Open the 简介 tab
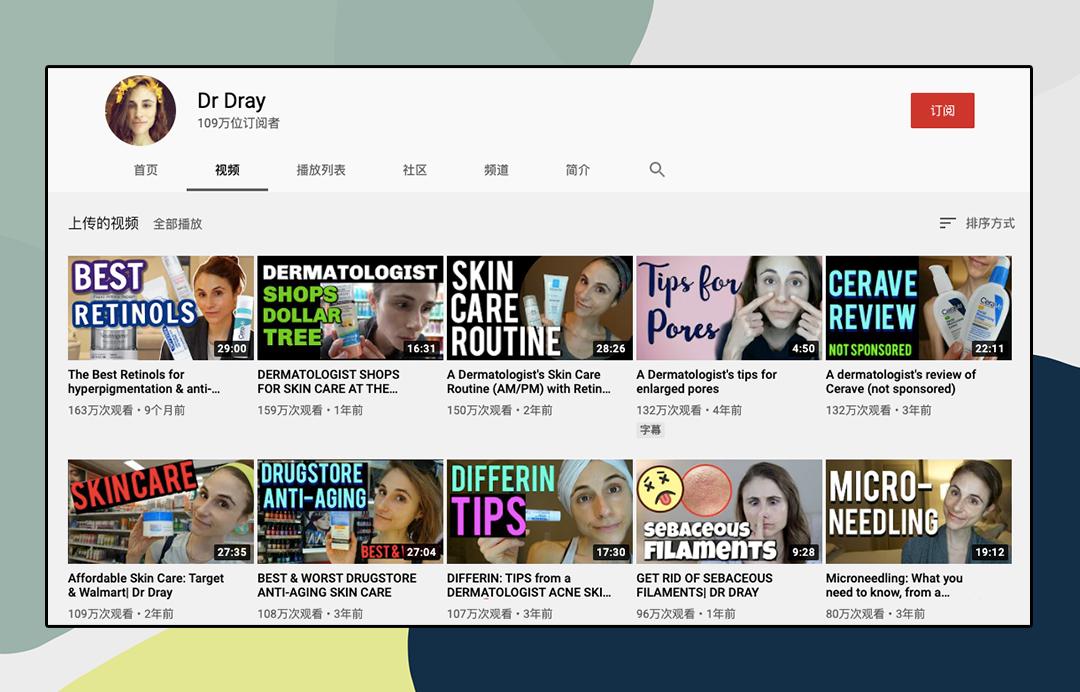The image size is (1080, 692). pyautogui.click(x=577, y=170)
